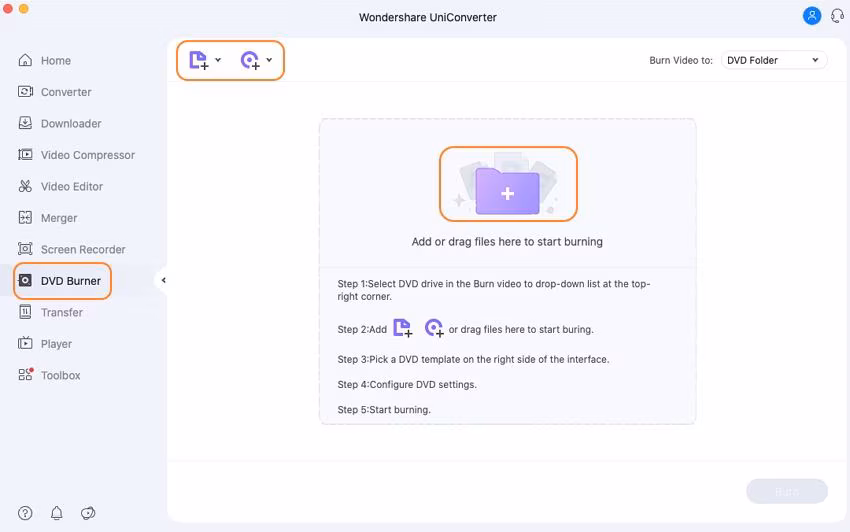Click the Wondershare UniConverter window title

[x=428, y=17]
